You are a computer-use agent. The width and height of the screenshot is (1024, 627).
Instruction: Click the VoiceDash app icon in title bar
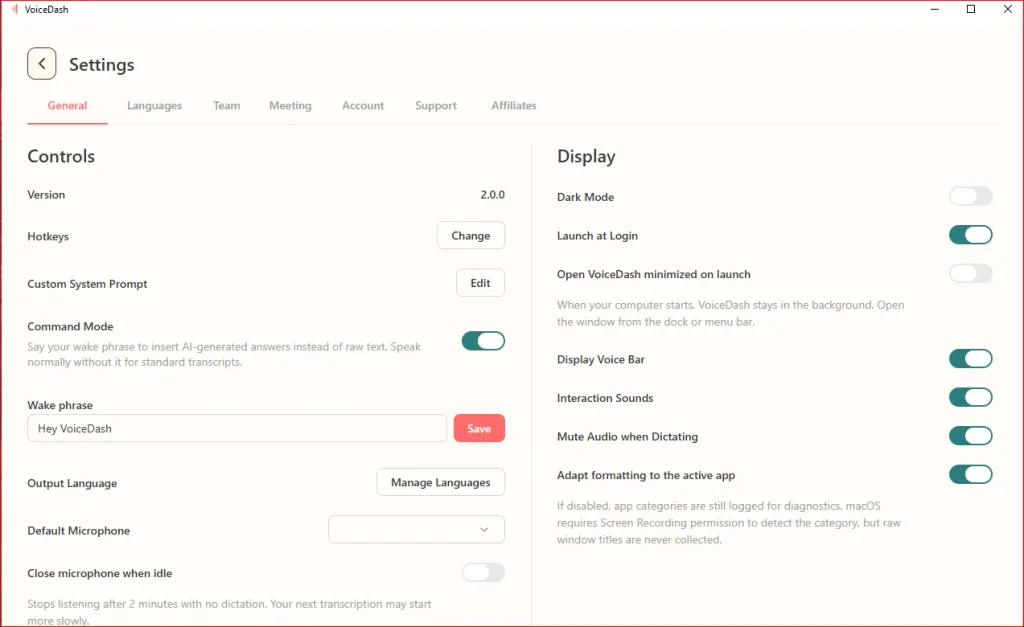[x=14, y=9]
